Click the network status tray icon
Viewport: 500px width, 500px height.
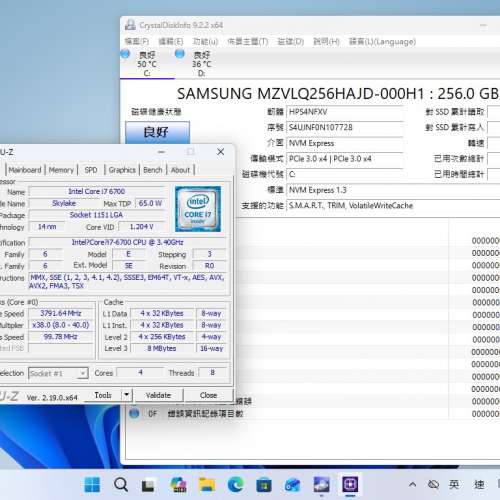(x=433, y=484)
